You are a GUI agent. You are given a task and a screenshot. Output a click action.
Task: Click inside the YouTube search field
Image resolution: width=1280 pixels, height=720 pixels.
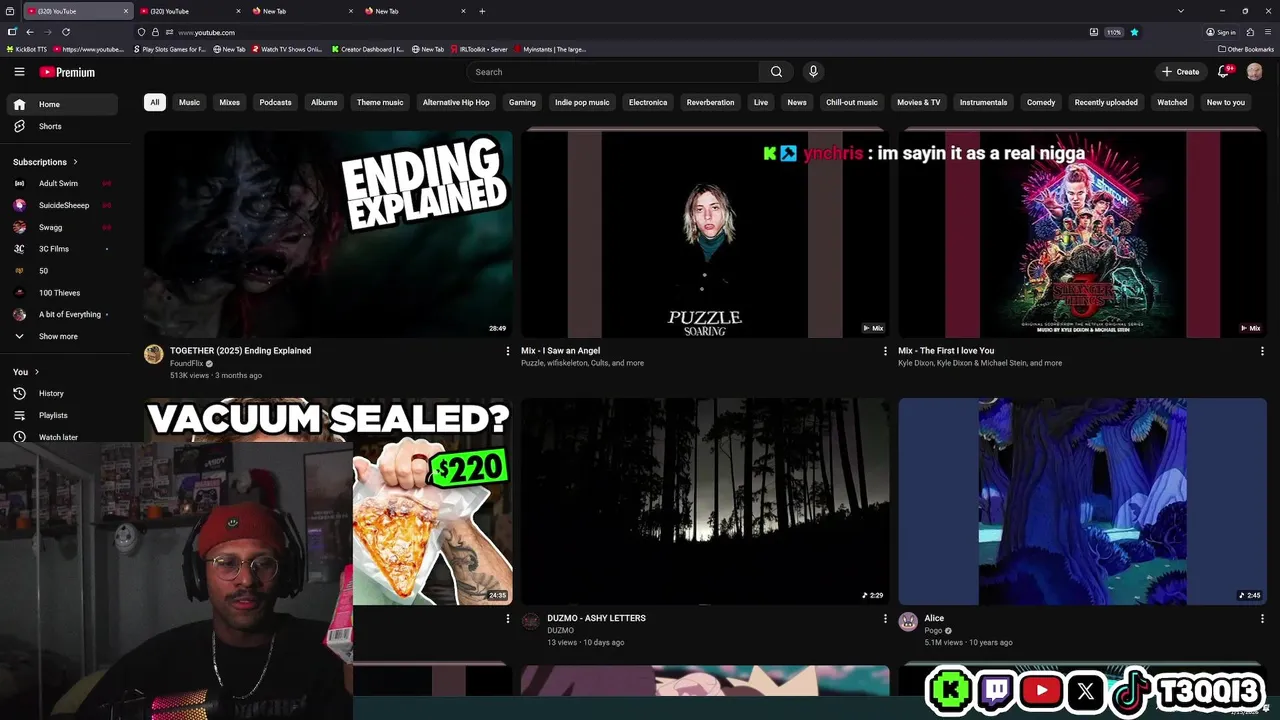pos(612,72)
